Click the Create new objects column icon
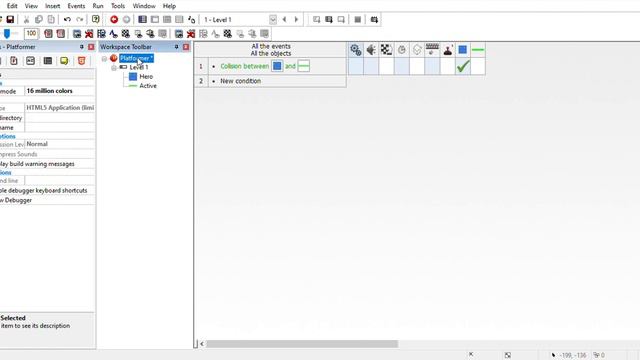The image size is (640, 360). coord(417,50)
